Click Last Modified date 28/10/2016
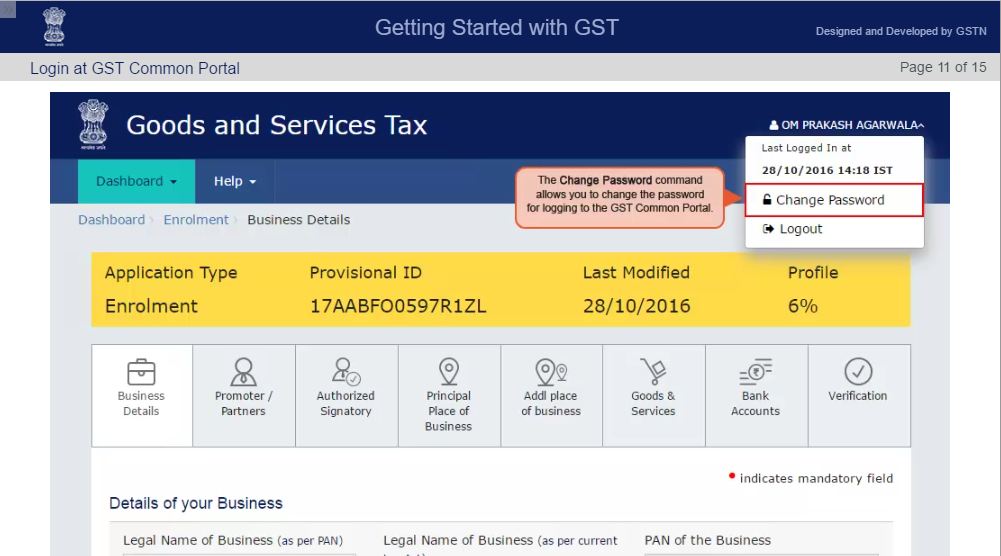This screenshot has height=556, width=1001. 636,306
